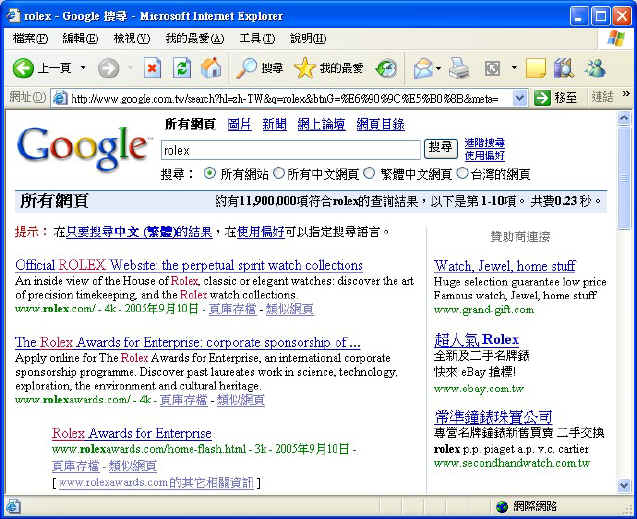Click the Internet zone globe in status bar

[503, 506]
